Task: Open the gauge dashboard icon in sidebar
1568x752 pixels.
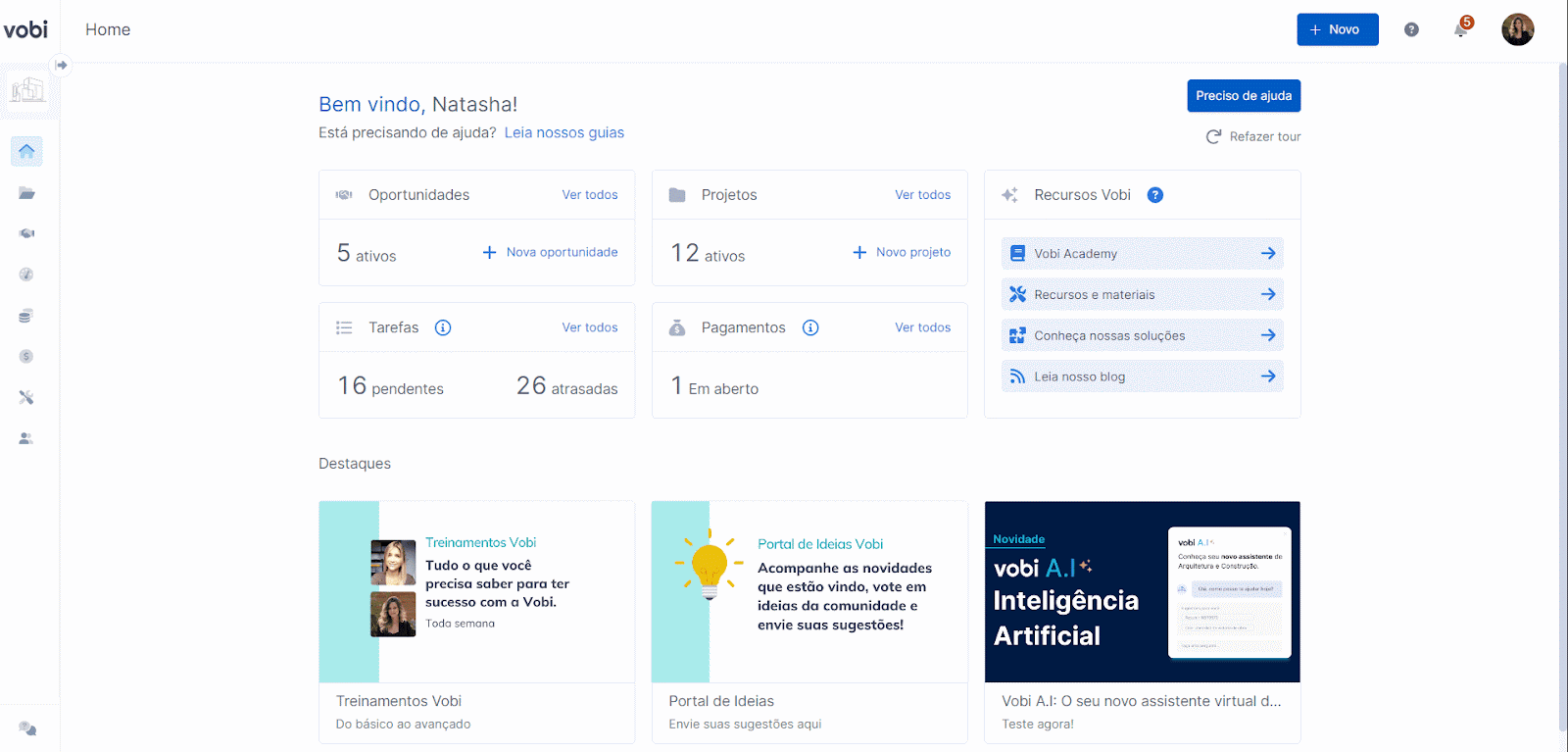Action: 26,275
